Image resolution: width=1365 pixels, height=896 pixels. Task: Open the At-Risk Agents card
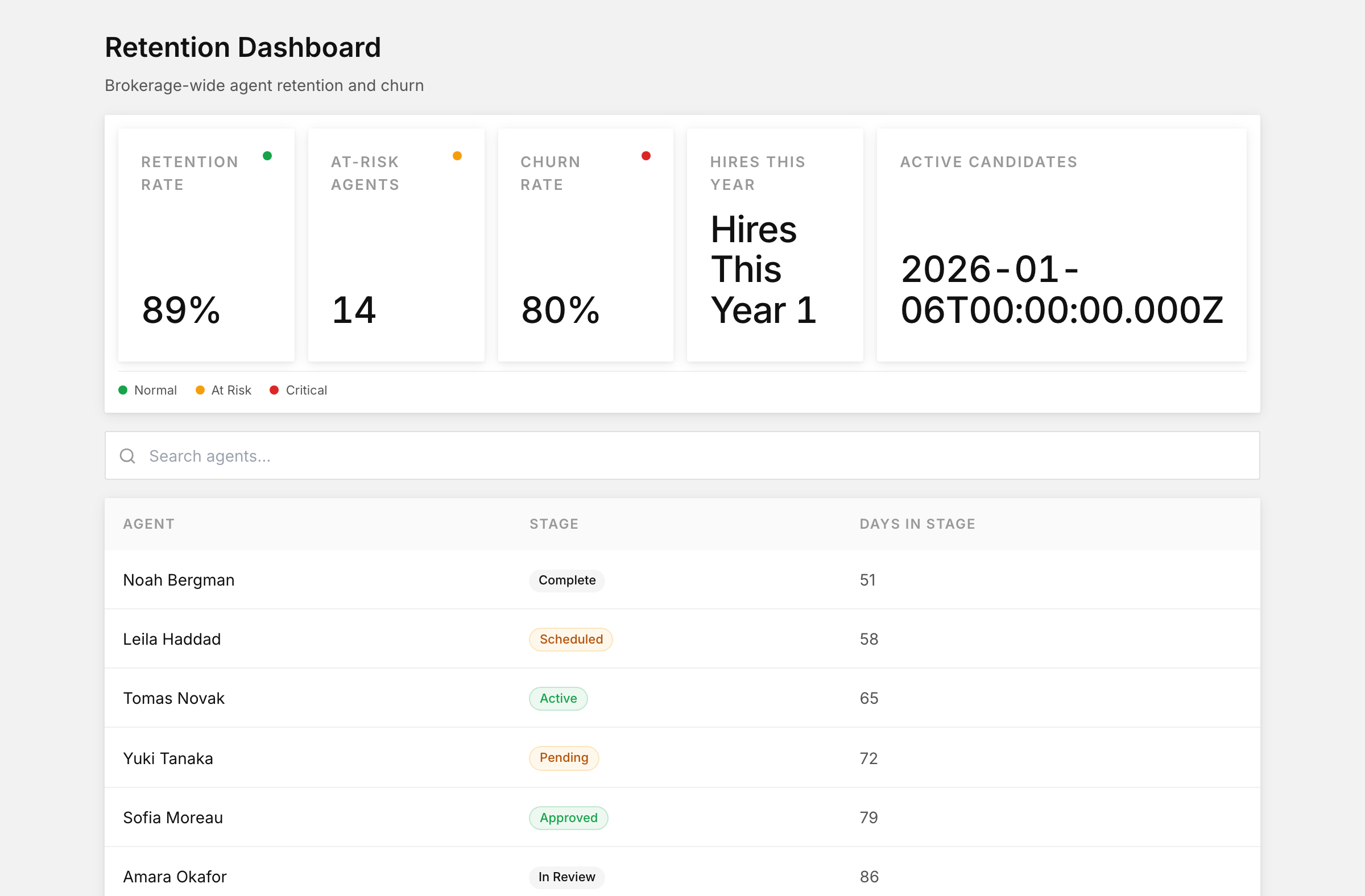pos(396,245)
